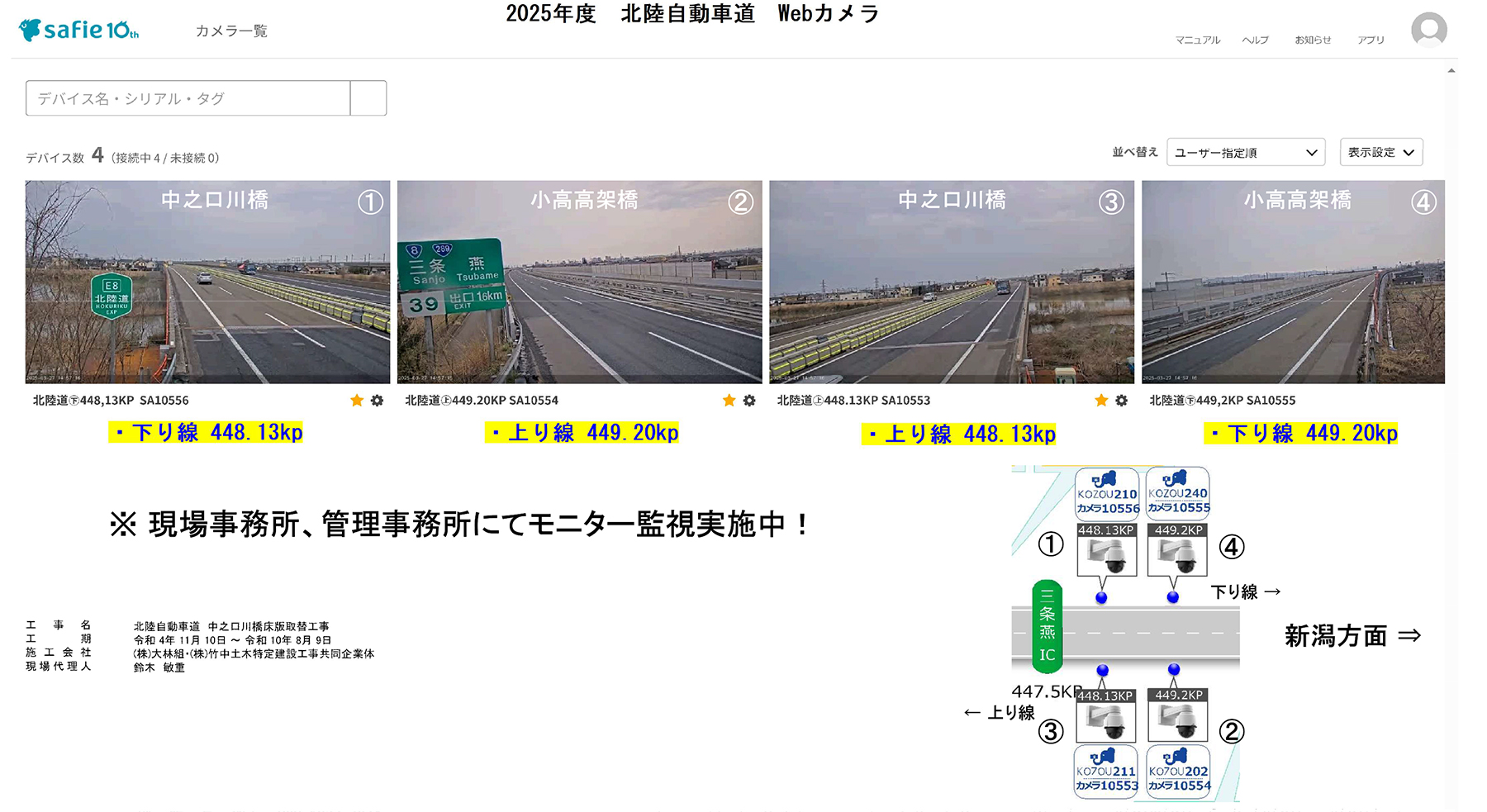This screenshot has width=1487, height=812.
Task: Expand the 表示設定 display settings dropdown
Action: click(1380, 153)
